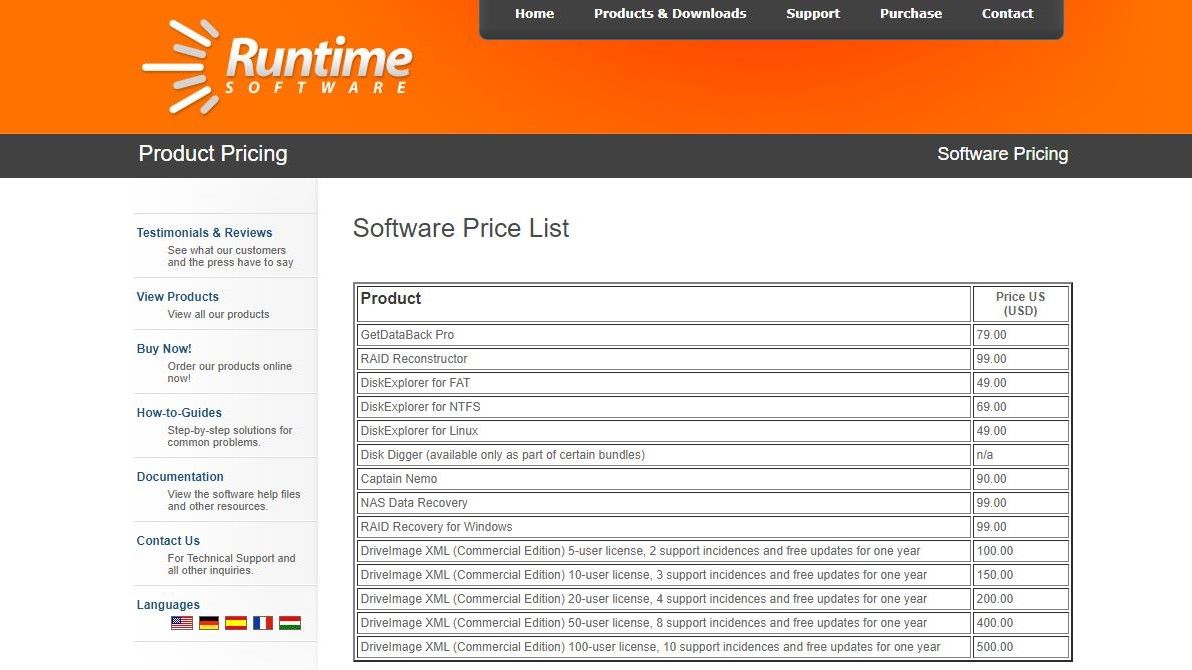The image size is (1192, 670).
Task: Select Contact in the navigation bar
Action: [x=1007, y=13]
